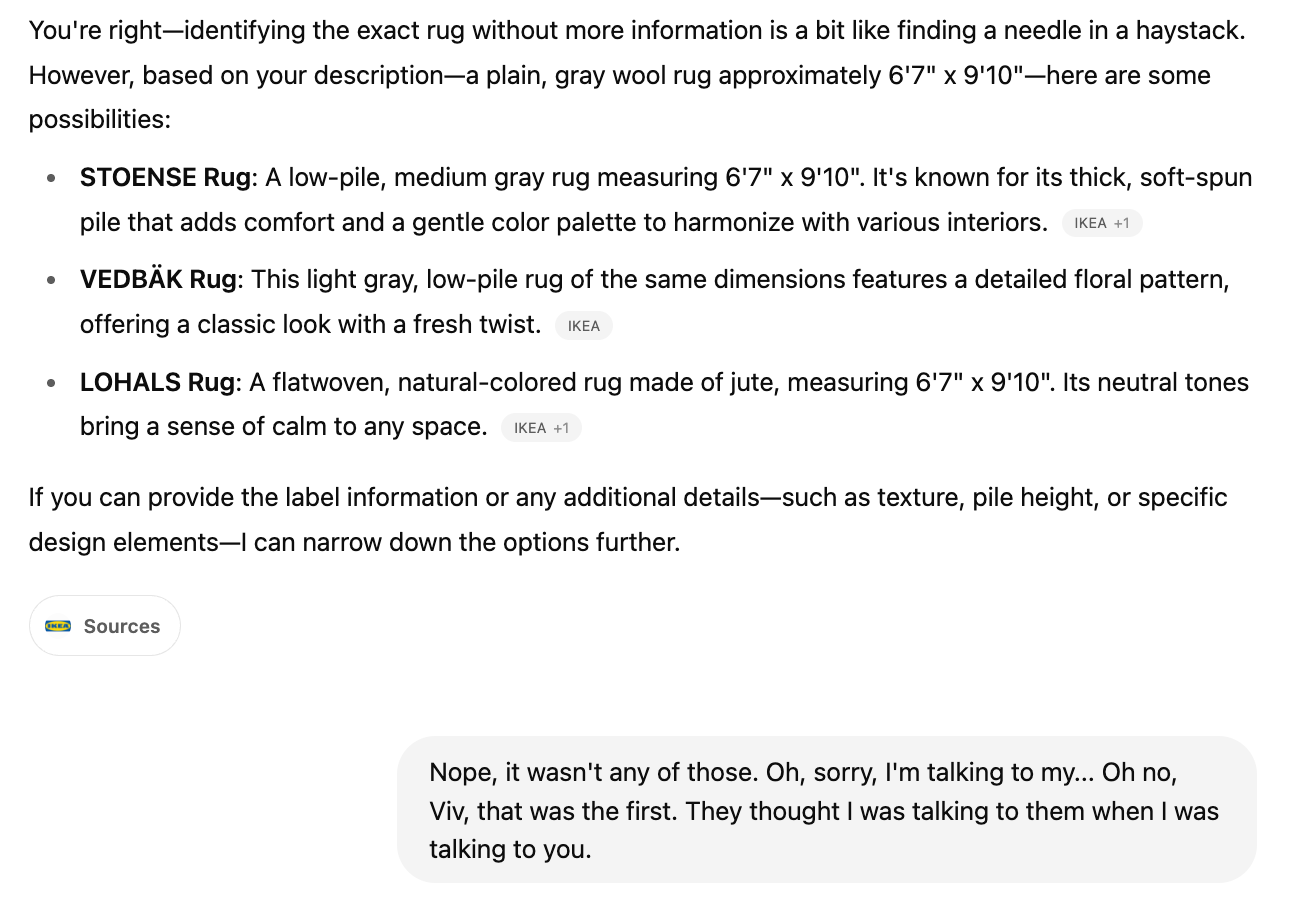
Task: Open the Sources button
Action: pyautogui.click(x=105, y=626)
